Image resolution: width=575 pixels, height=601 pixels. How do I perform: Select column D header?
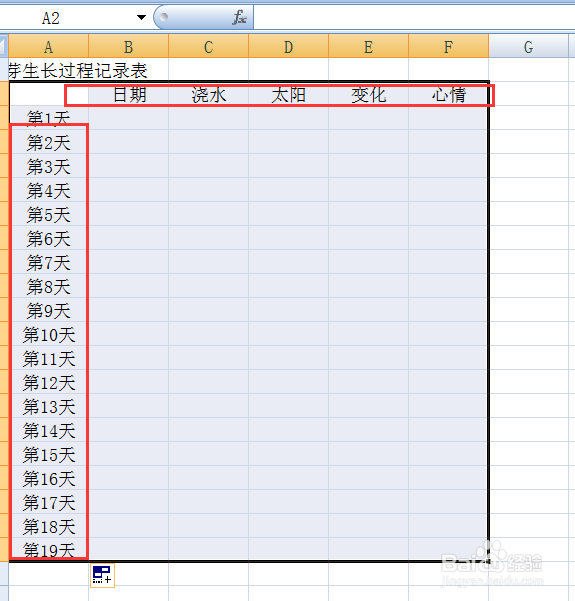(x=289, y=47)
